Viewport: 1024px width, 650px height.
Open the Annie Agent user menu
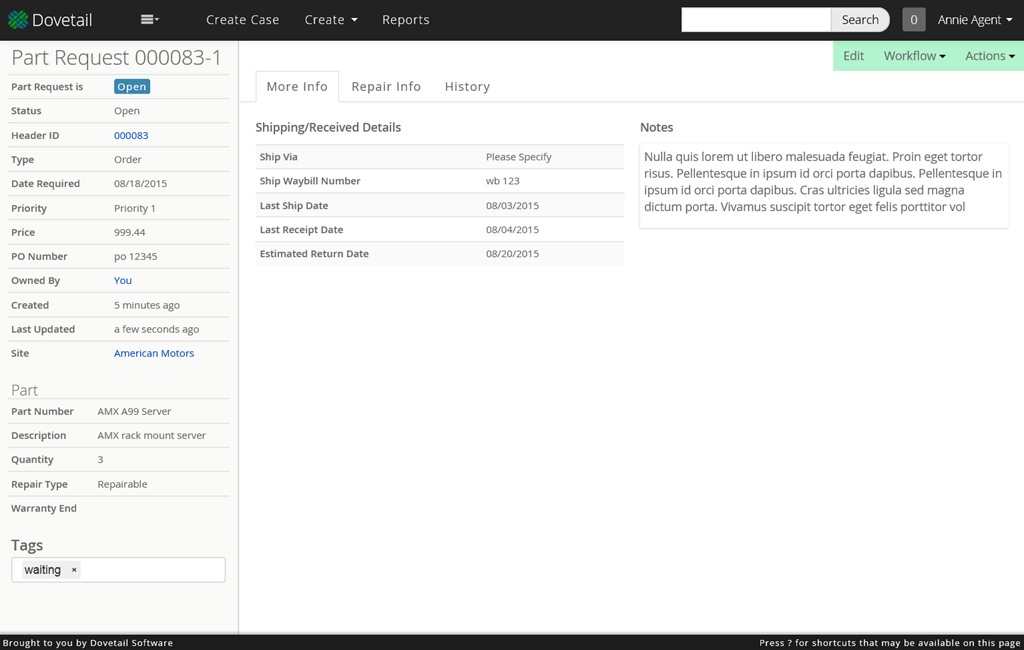pos(974,20)
